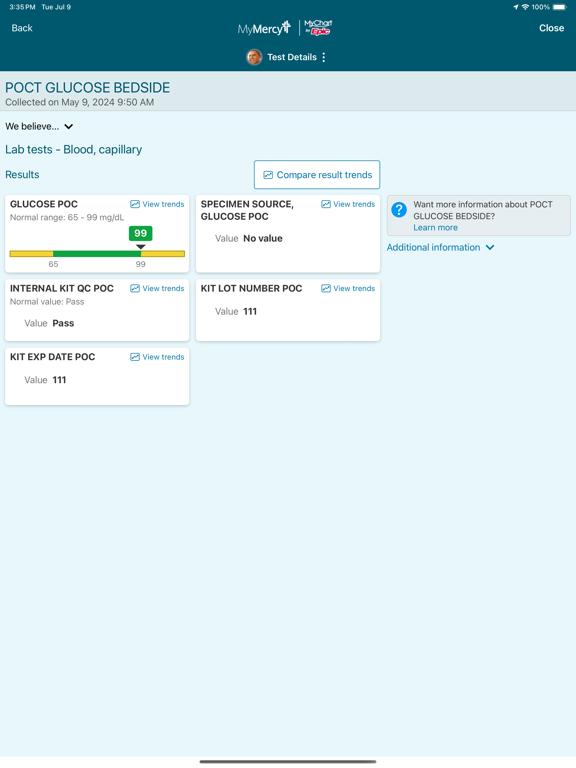Image resolution: width=576 pixels, height=768 pixels.
Task: View trends for KIT EXP DATE POC
Action: (x=157, y=357)
